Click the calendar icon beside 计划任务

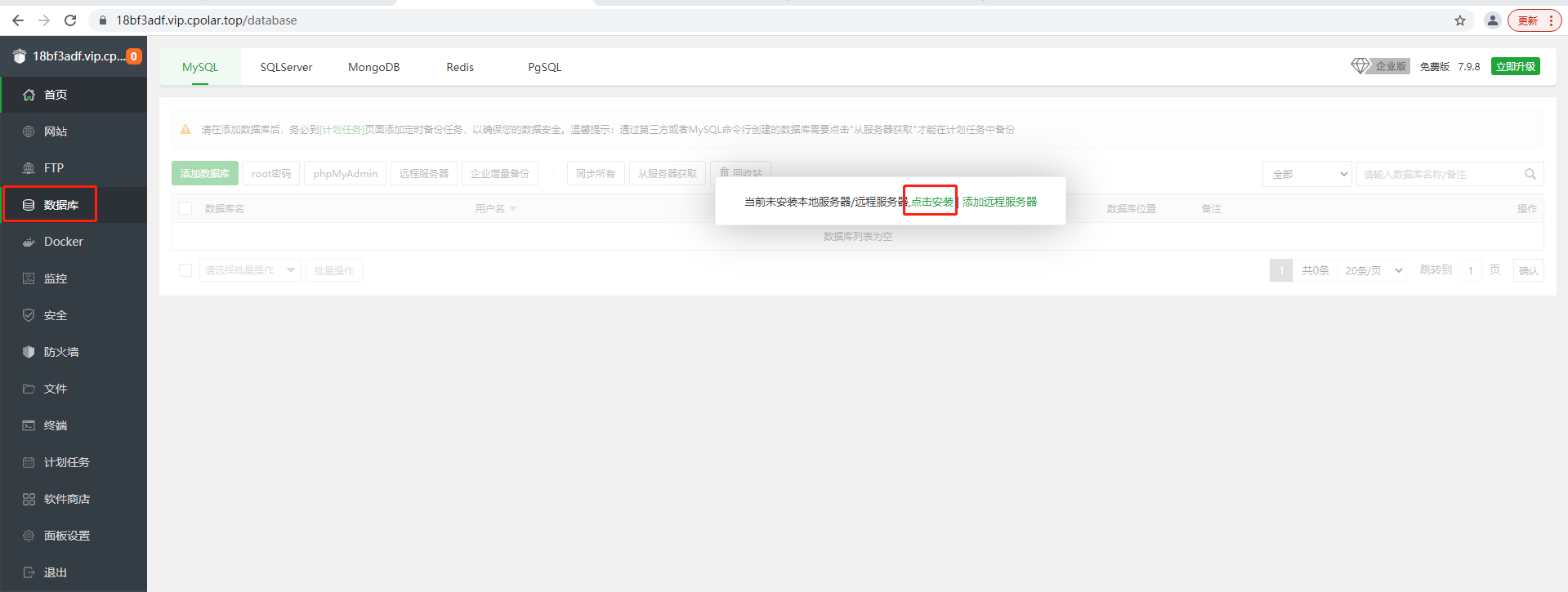coord(29,462)
